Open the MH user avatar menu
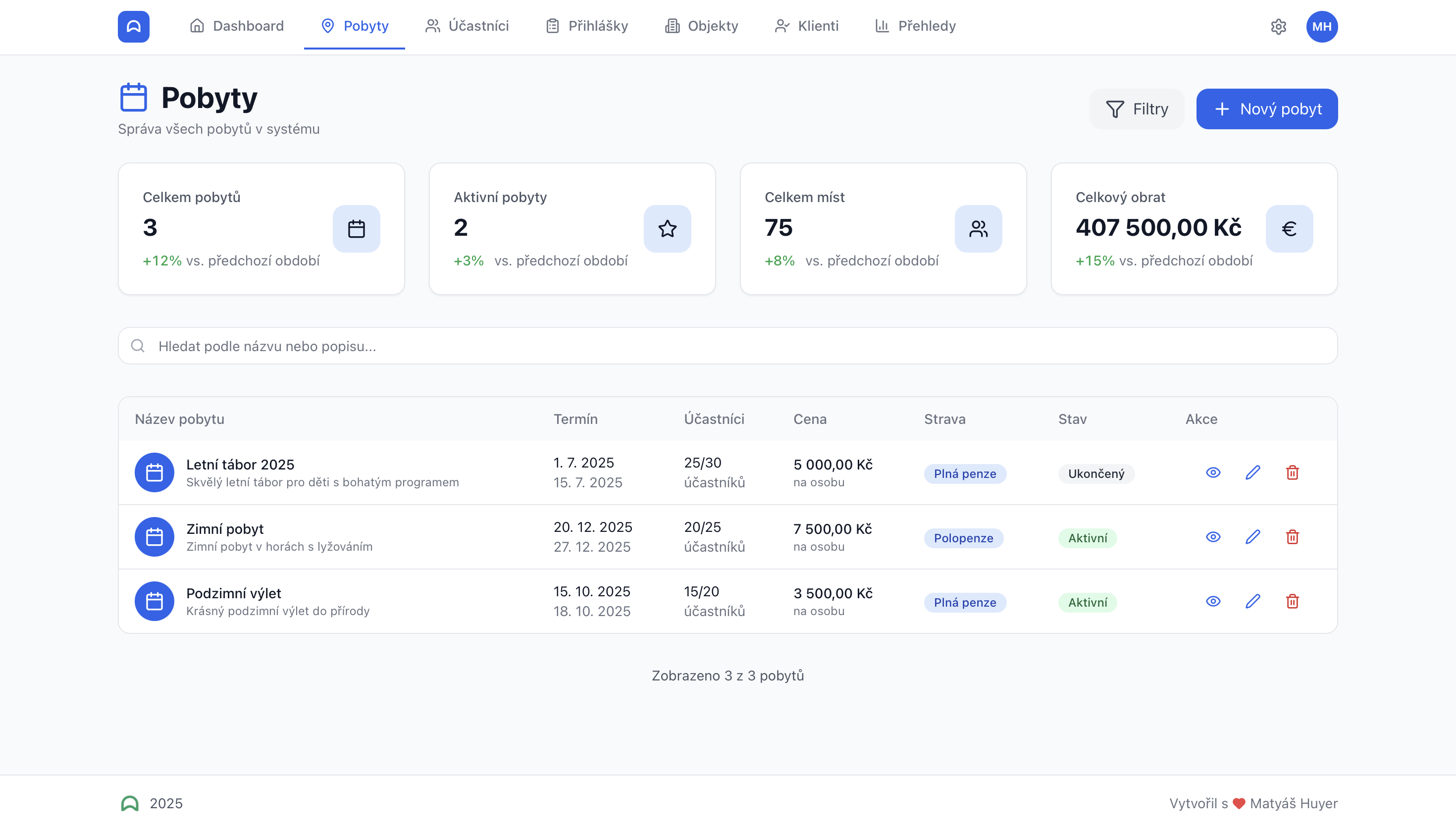 [1321, 27]
